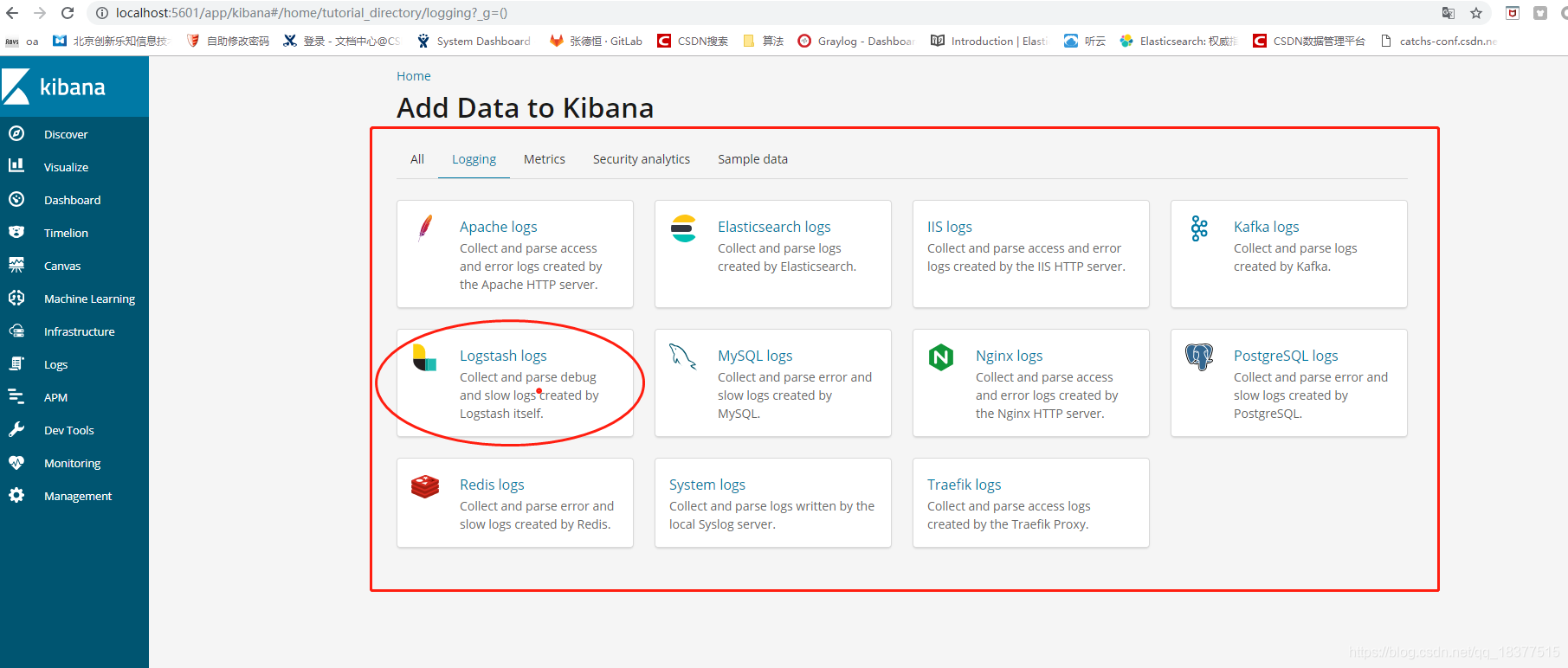Click the PostgreSQL elephant icon

coord(1199,356)
